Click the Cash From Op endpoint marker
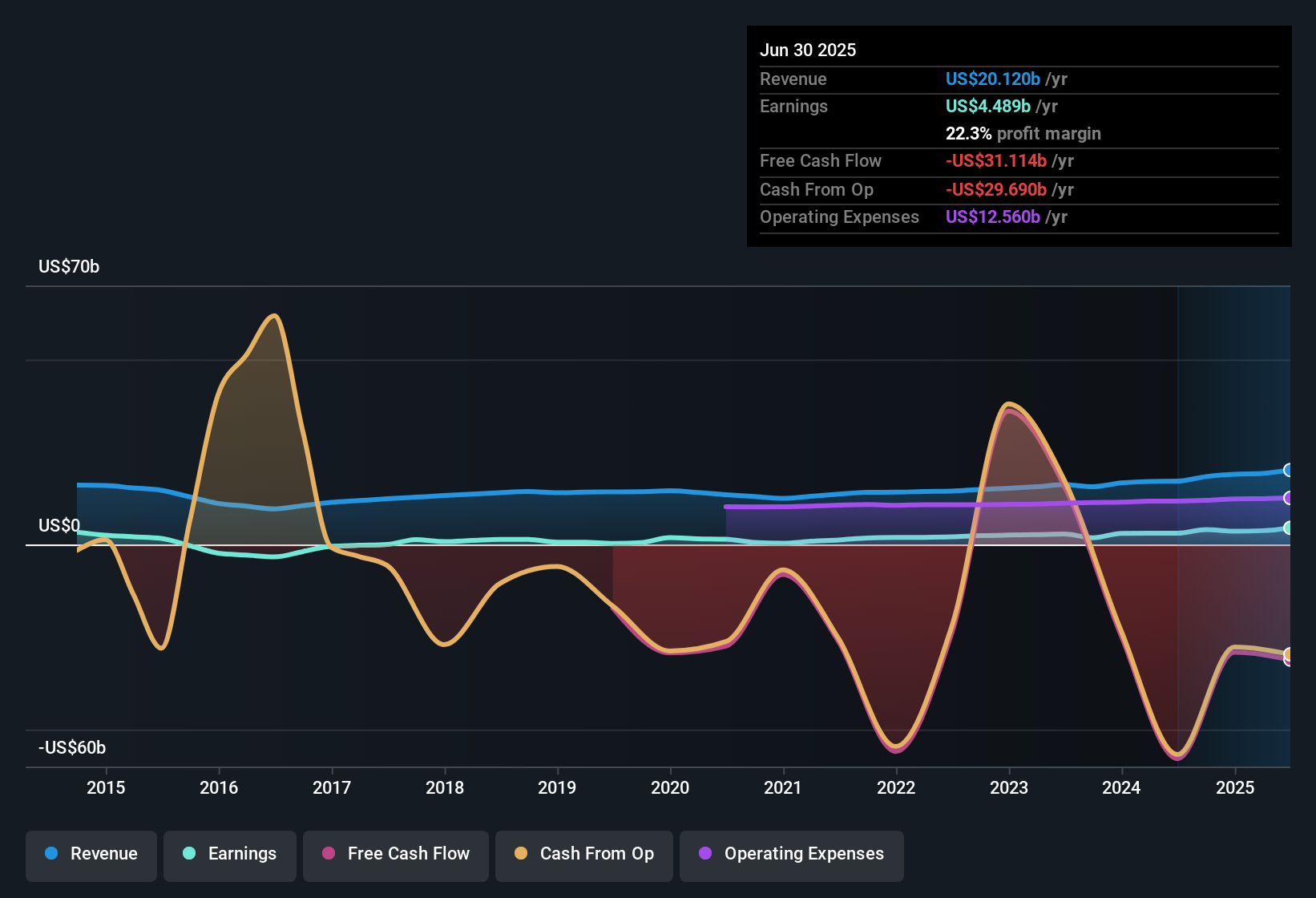The height and width of the screenshot is (898, 1316). [1289, 654]
